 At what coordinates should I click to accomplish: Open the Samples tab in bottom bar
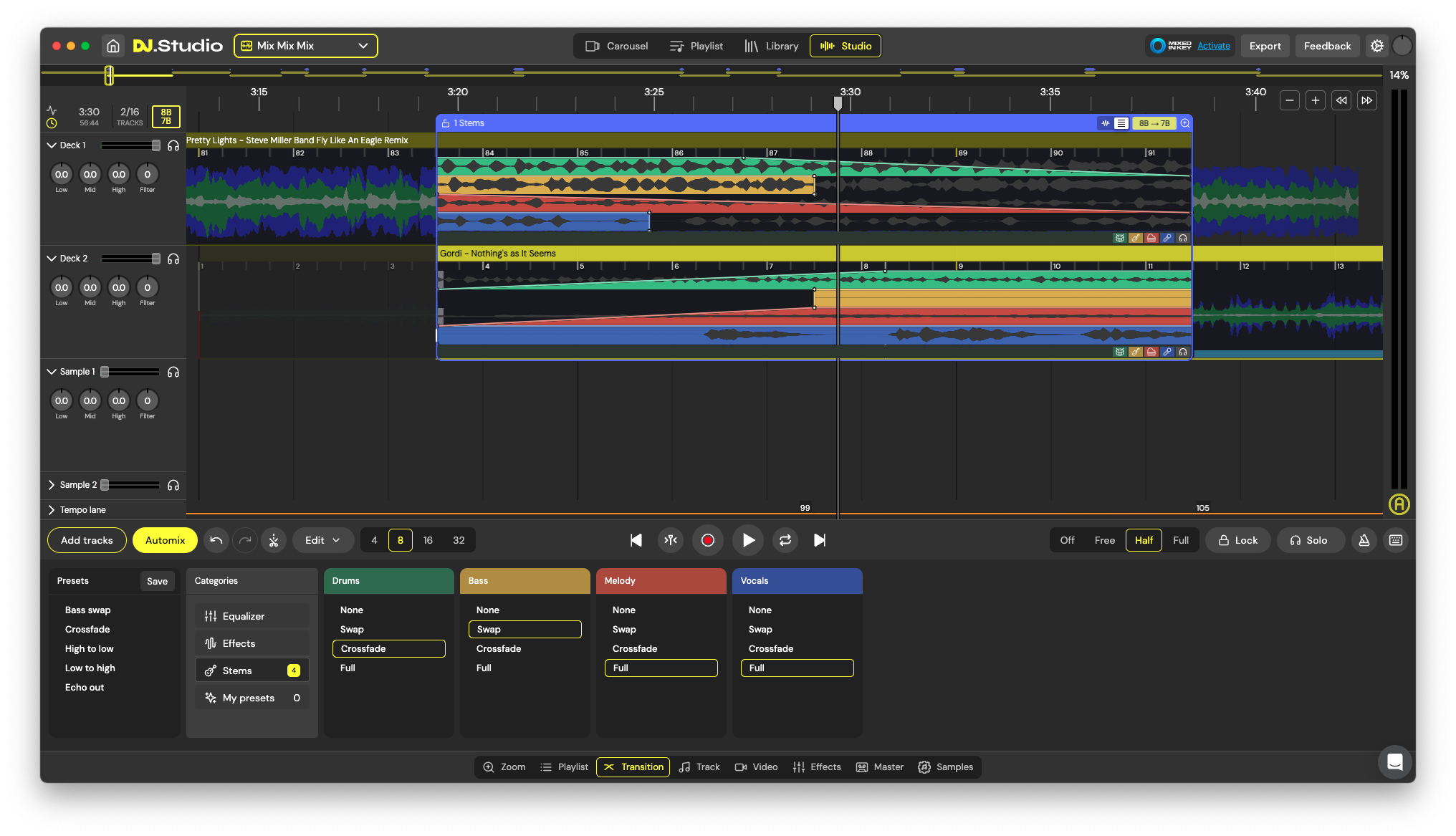(946, 767)
